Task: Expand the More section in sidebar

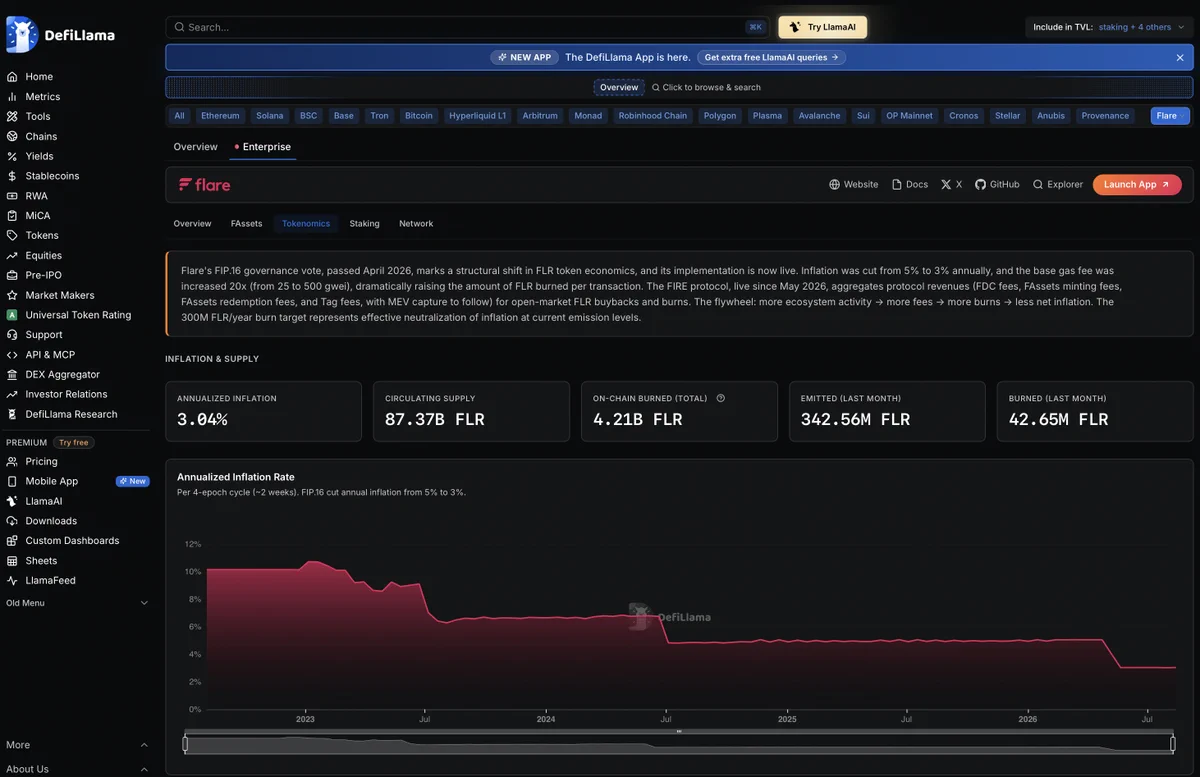Action: [77, 745]
